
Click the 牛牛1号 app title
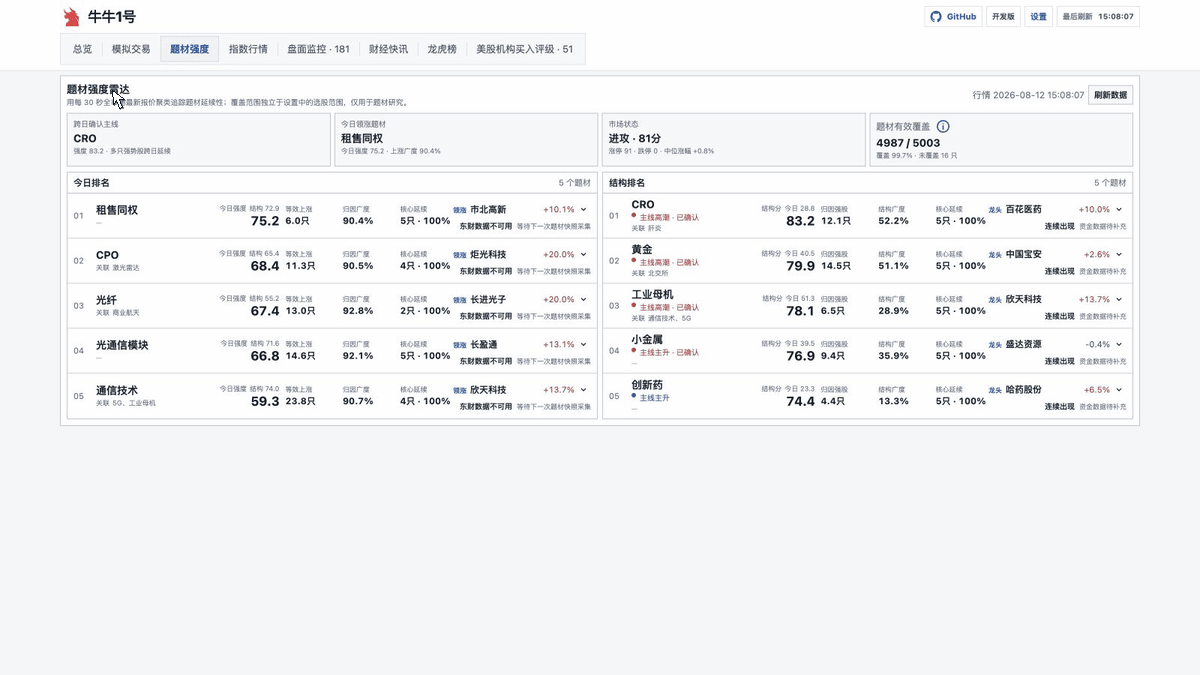click(x=111, y=17)
